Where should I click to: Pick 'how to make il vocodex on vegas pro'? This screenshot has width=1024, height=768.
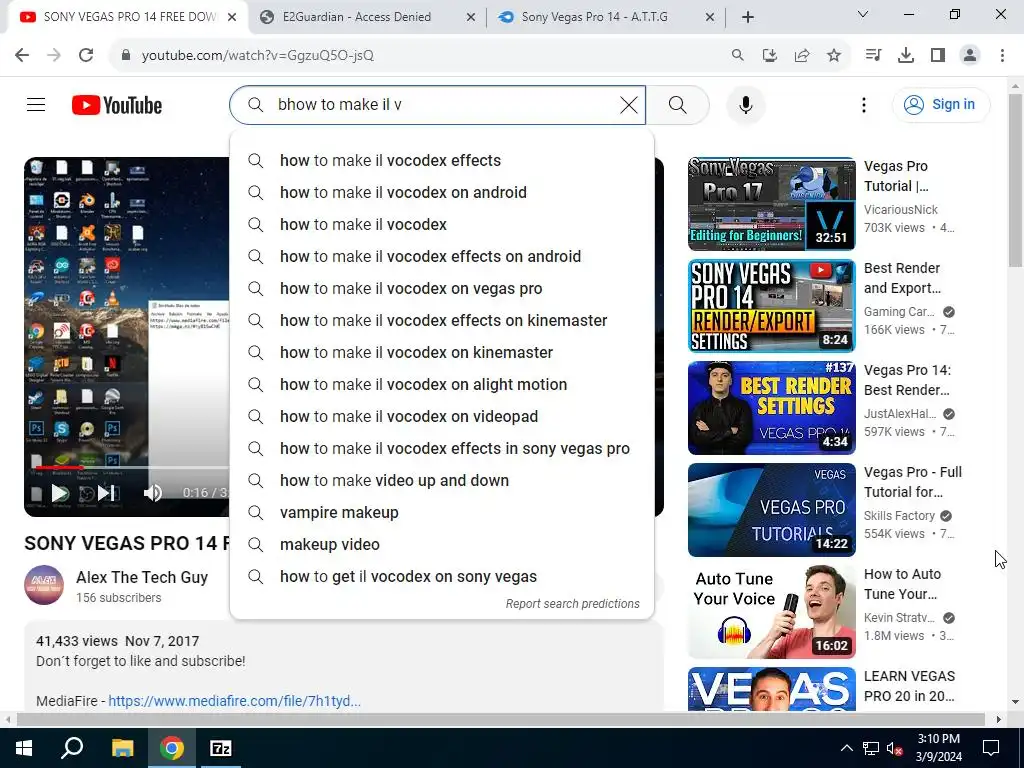[x=441, y=289]
